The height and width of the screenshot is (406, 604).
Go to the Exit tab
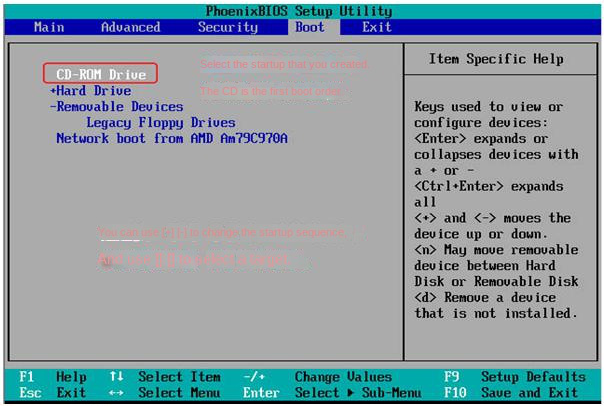[x=377, y=27]
